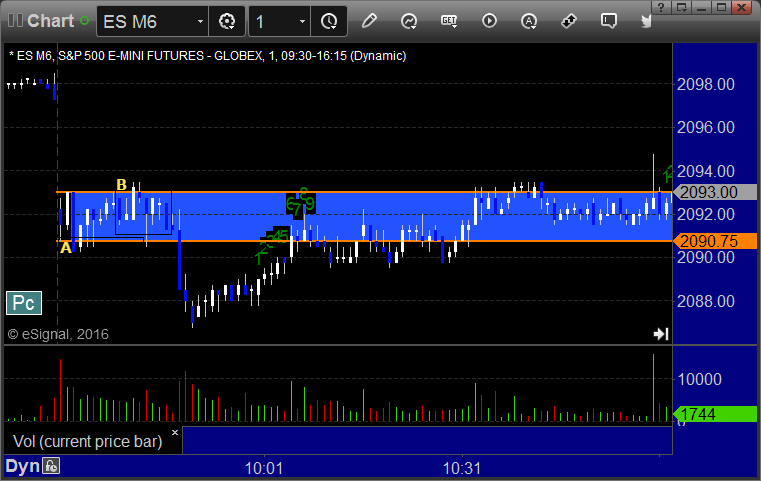Close the Vol study label

175,432
